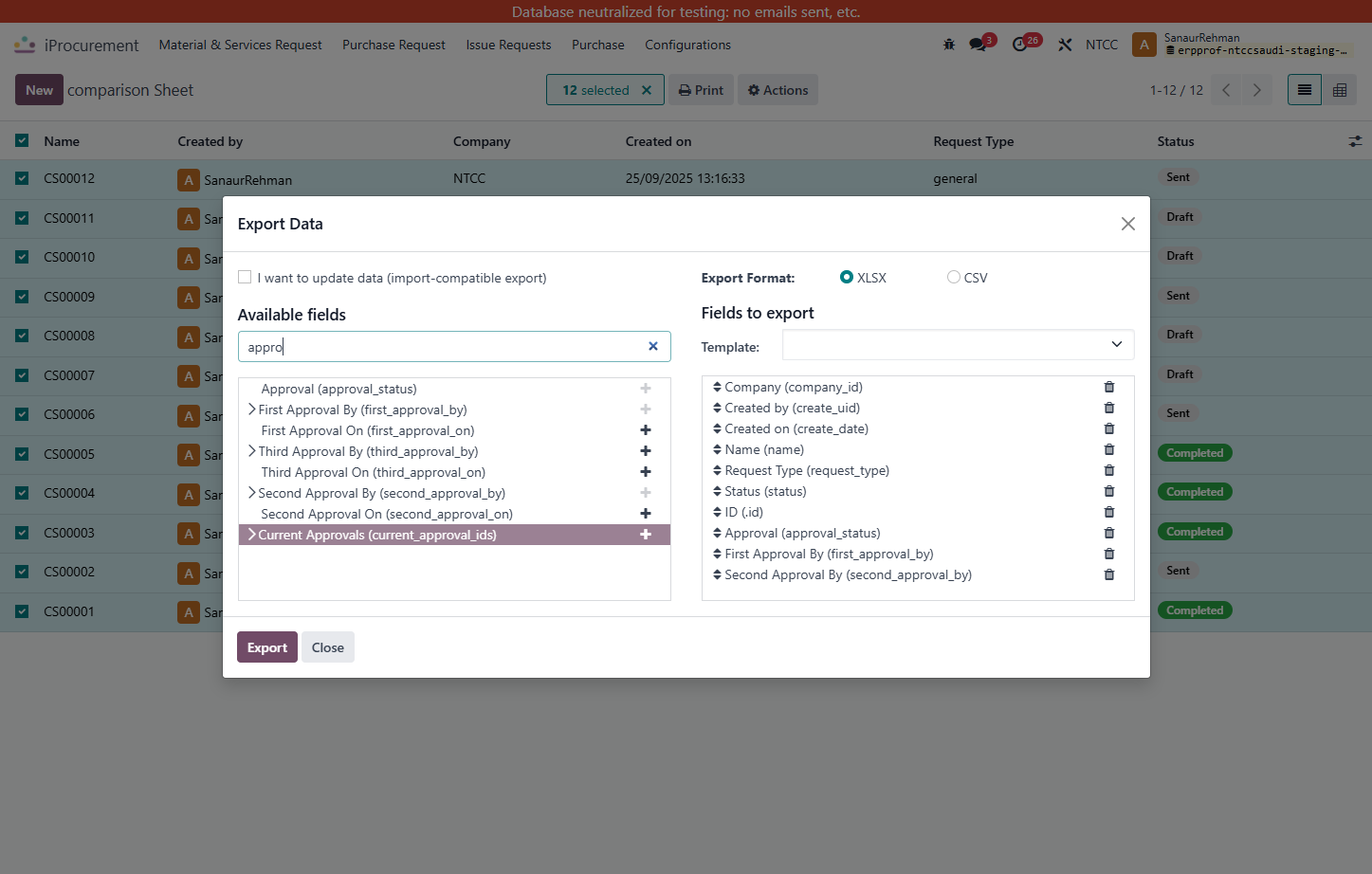The image size is (1372, 874).
Task: Expand First Approval By field tree
Action: [251, 410]
